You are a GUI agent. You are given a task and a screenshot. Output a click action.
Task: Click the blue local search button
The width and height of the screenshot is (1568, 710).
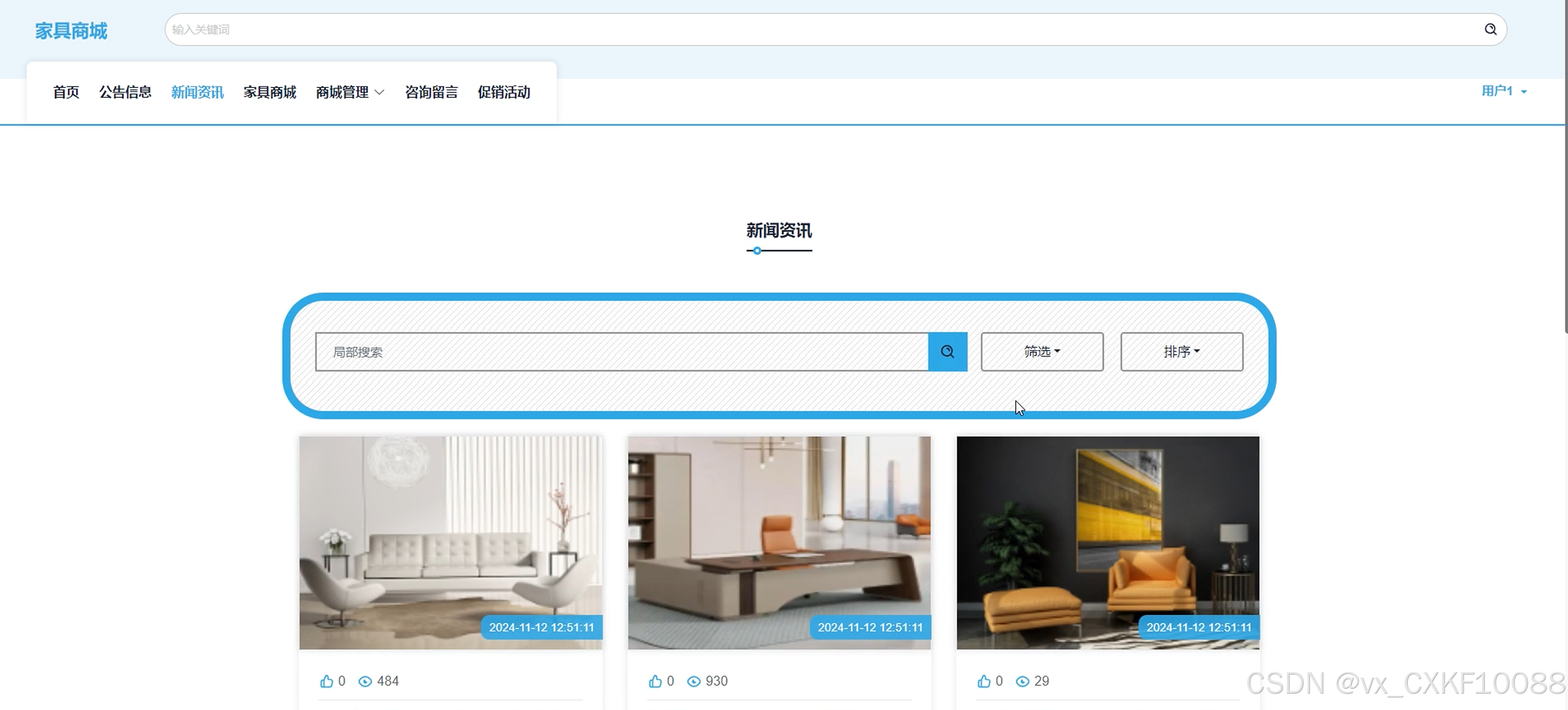(x=947, y=351)
